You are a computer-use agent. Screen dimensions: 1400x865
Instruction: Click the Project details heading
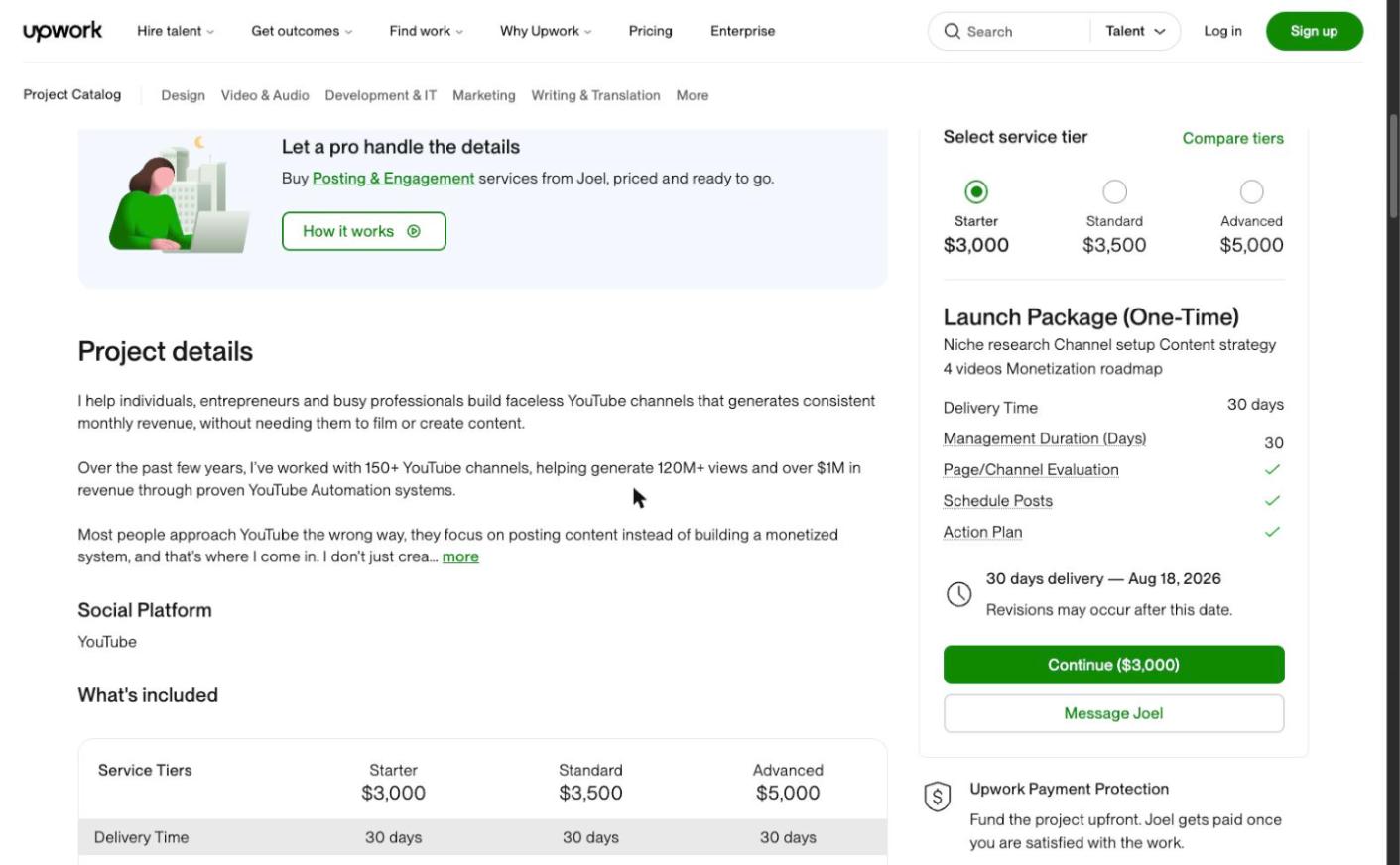click(166, 351)
